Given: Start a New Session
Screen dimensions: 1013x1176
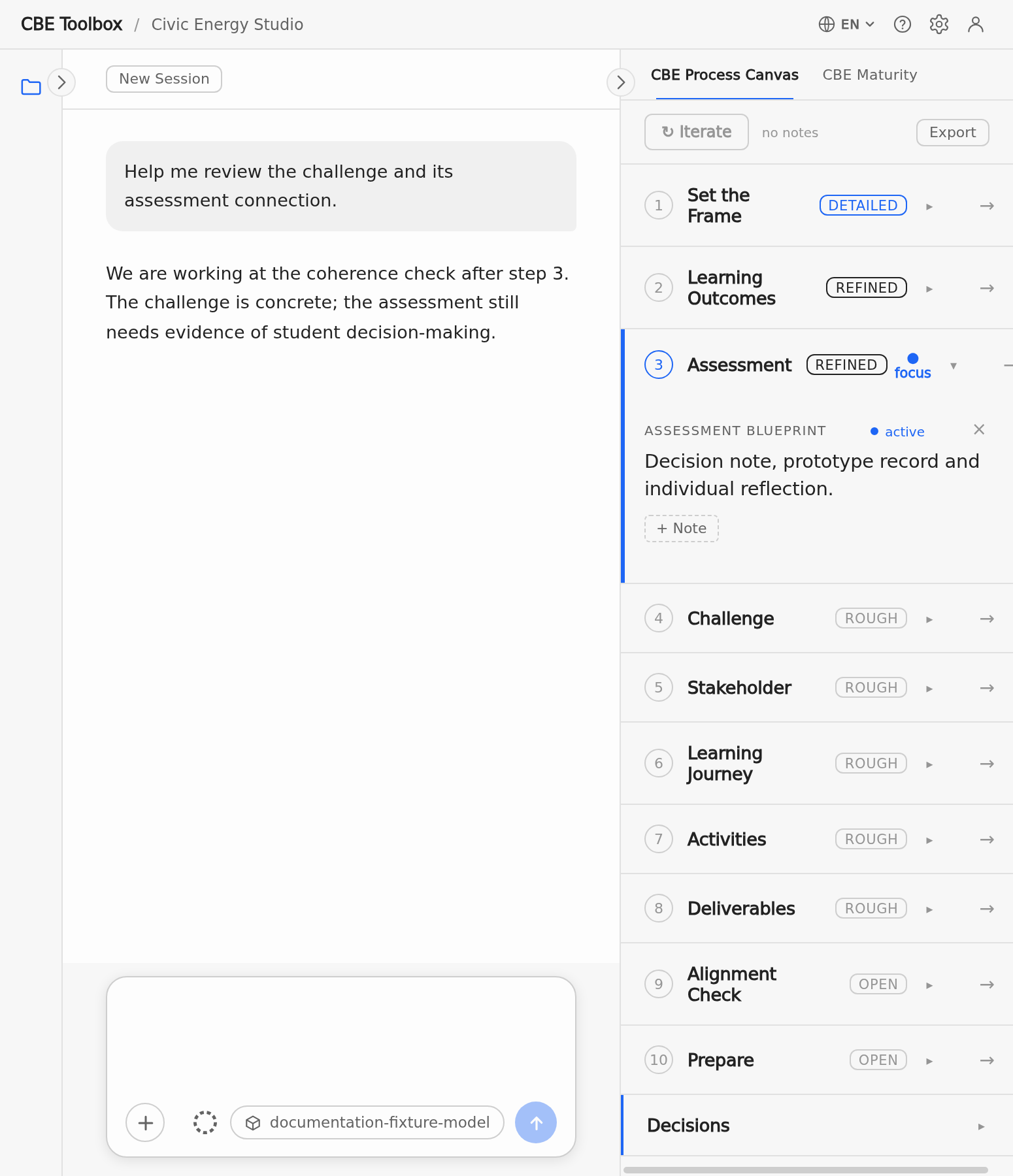Looking at the screenshot, I should coord(164,79).
